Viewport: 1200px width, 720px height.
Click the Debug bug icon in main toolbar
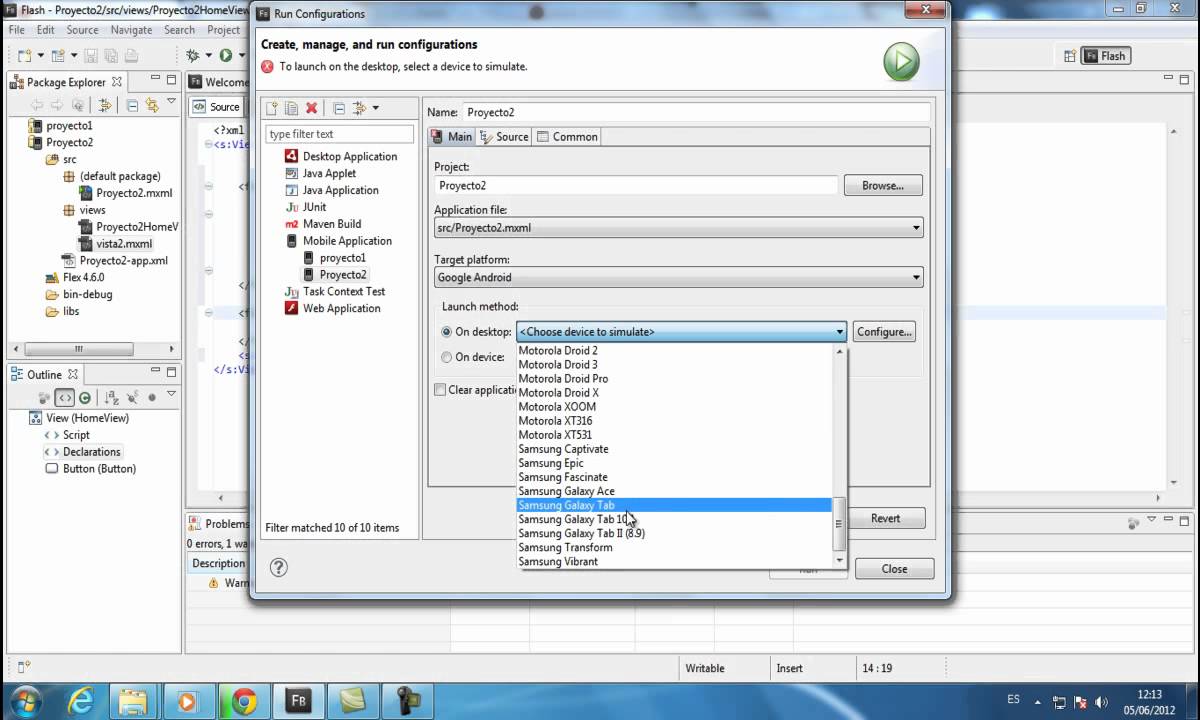pyautogui.click(x=193, y=56)
